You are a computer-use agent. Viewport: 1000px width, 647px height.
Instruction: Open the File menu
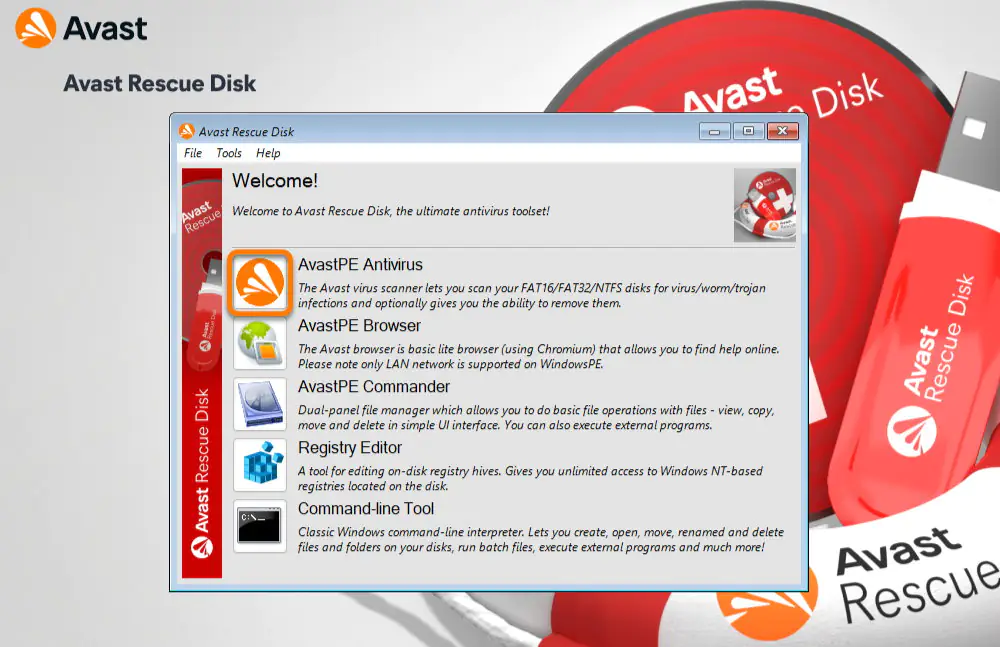[x=193, y=153]
